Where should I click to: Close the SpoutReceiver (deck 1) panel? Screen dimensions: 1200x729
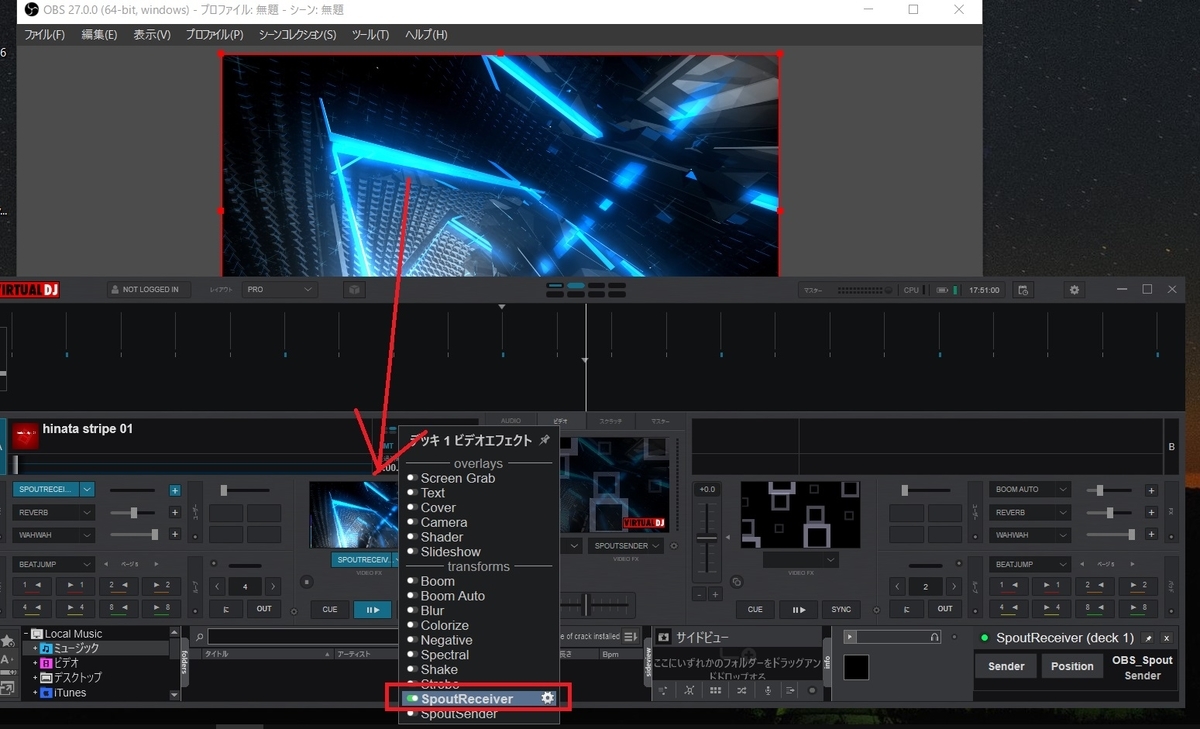pos(1166,638)
